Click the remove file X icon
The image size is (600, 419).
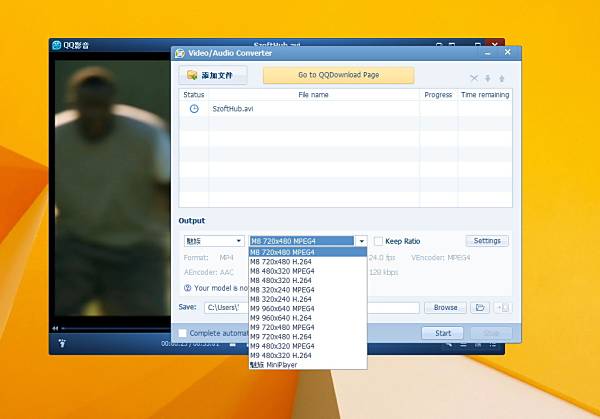[474, 78]
